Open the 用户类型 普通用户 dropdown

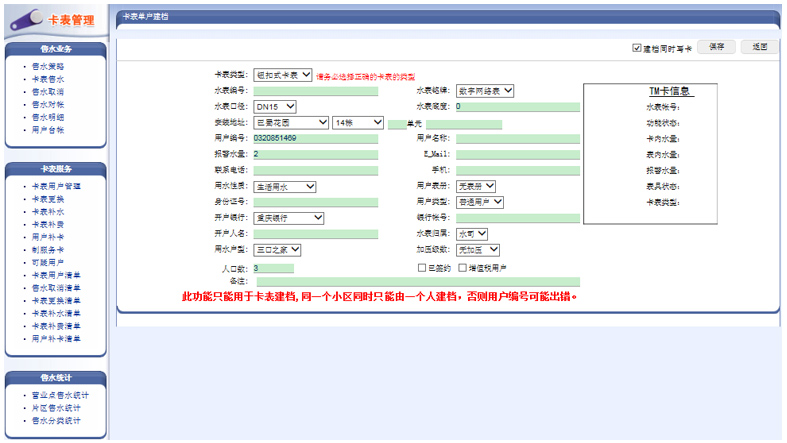click(x=480, y=202)
